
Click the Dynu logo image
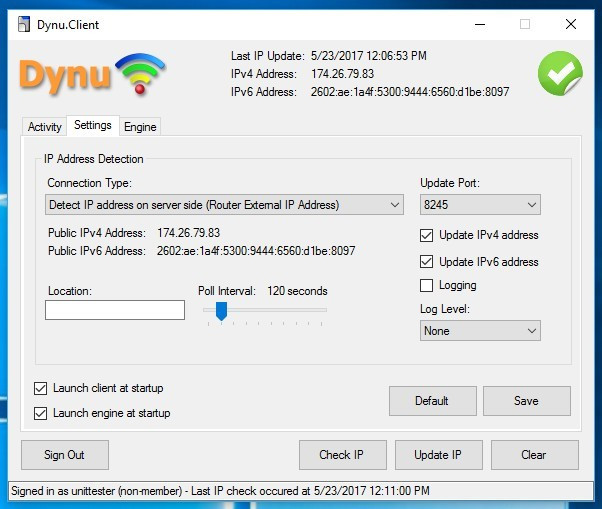[x=93, y=74]
